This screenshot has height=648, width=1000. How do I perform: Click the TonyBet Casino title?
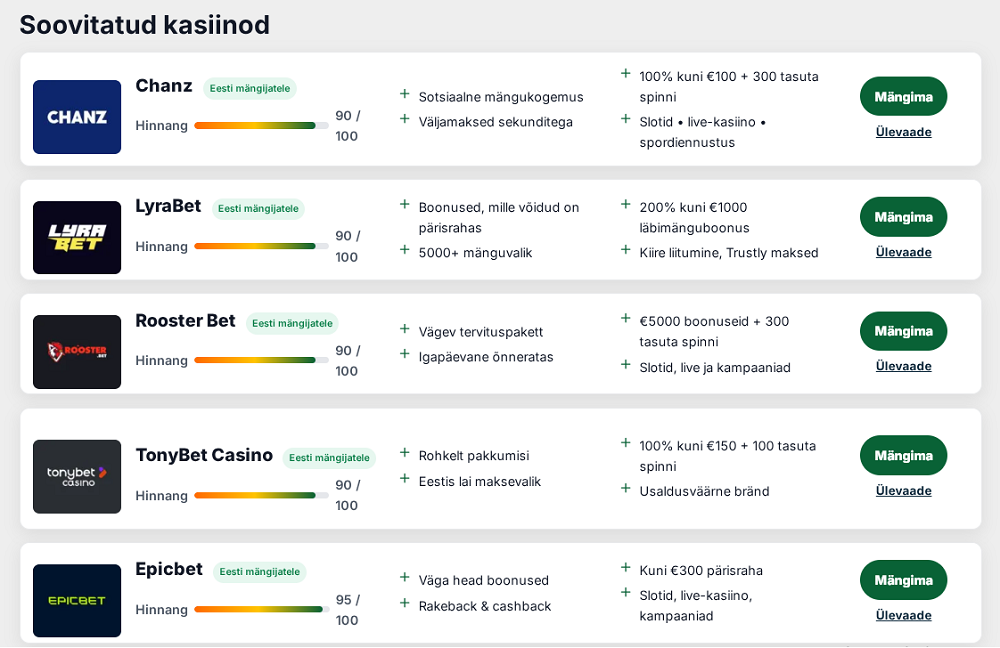point(204,455)
